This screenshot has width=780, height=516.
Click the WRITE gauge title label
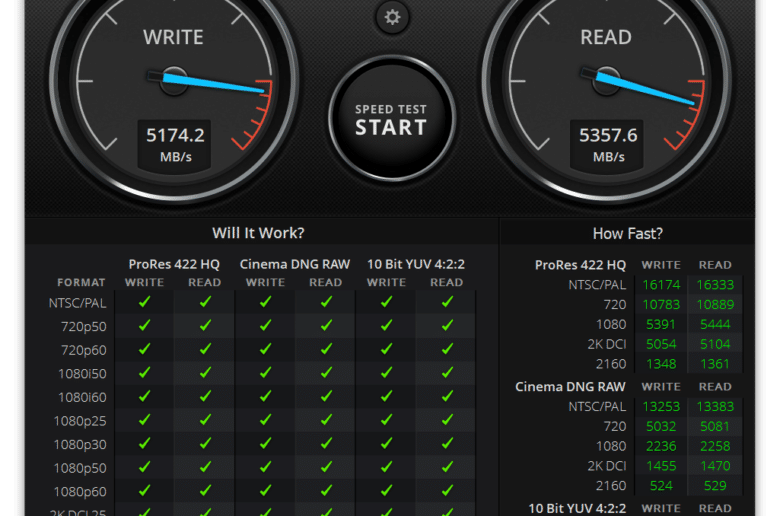click(173, 37)
